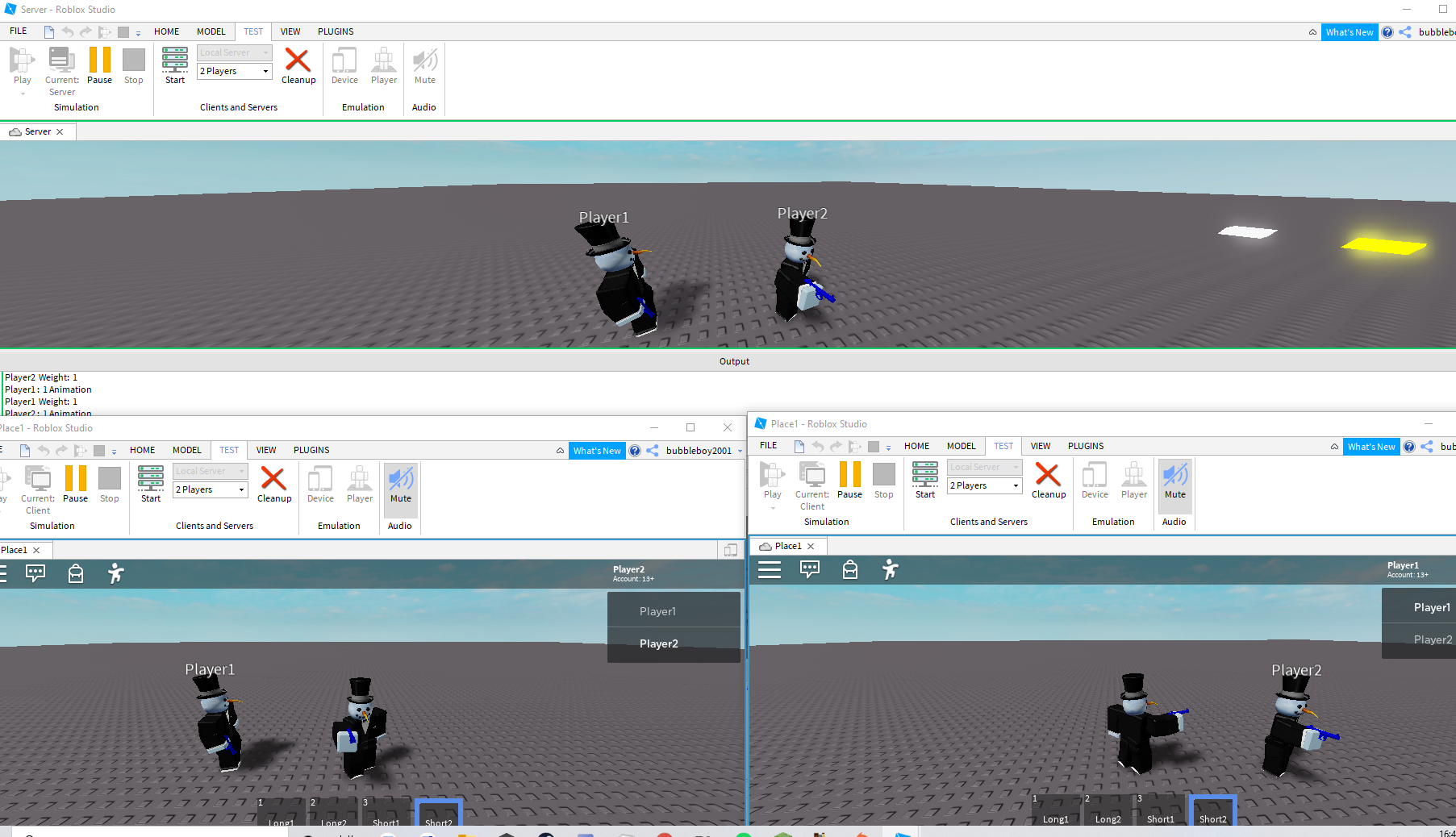Click What's New in the Server window
The width and height of the screenshot is (1456, 837).
(1350, 32)
